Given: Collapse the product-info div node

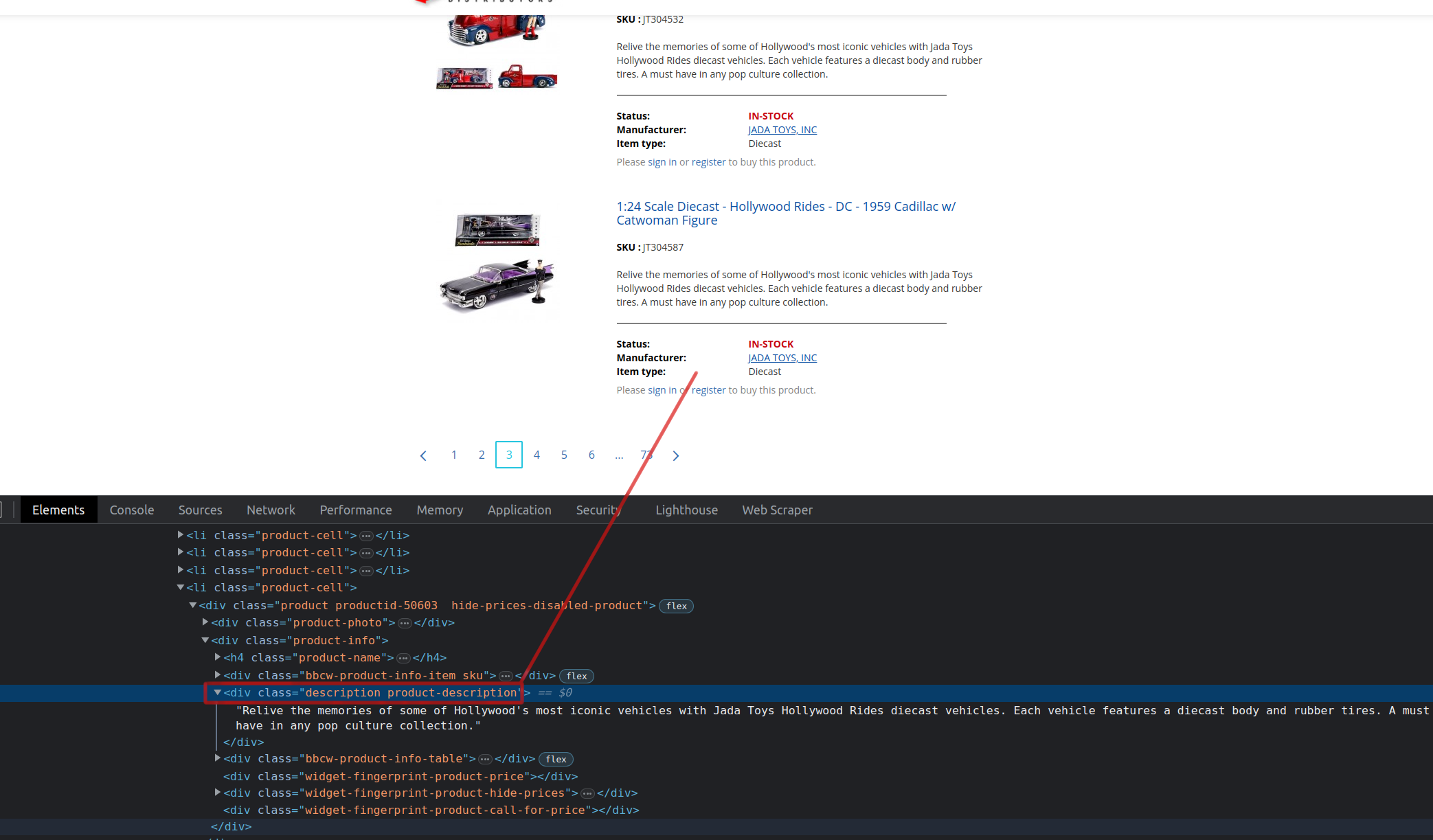Looking at the screenshot, I should pyautogui.click(x=205, y=640).
